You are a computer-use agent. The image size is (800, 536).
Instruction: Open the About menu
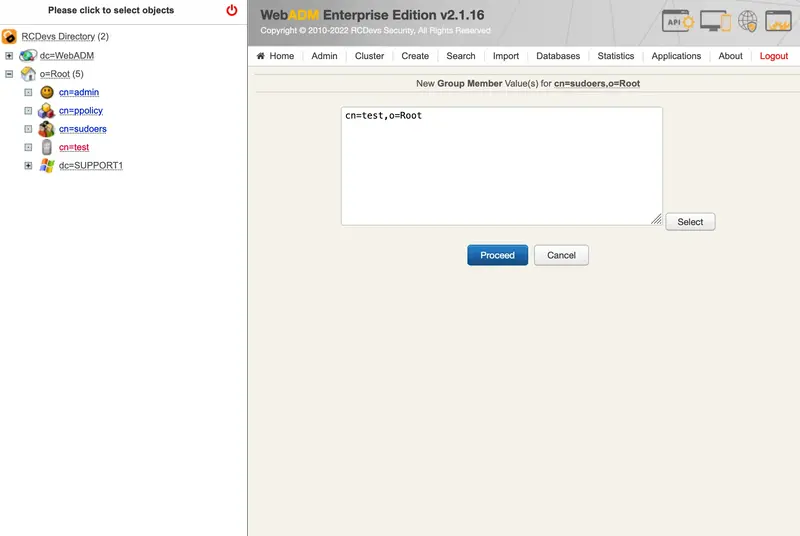click(x=731, y=56)
